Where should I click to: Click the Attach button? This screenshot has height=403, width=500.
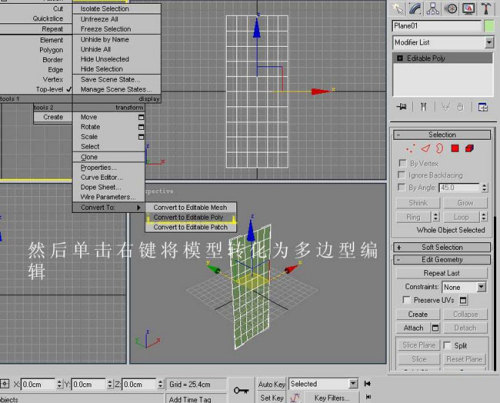(x=413, y=328)
